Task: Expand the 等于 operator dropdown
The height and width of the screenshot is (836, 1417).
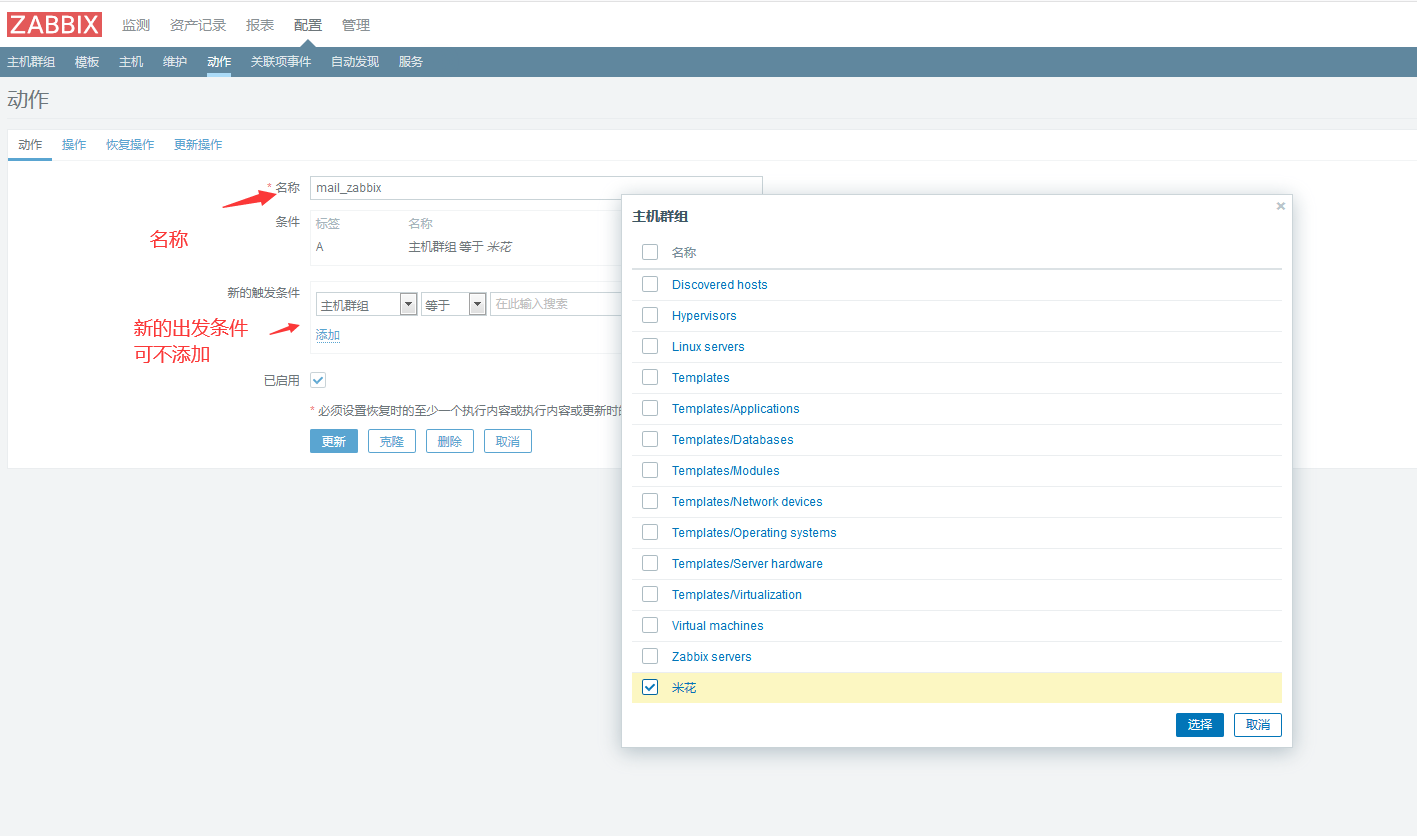Action: (x=453, y=305)
